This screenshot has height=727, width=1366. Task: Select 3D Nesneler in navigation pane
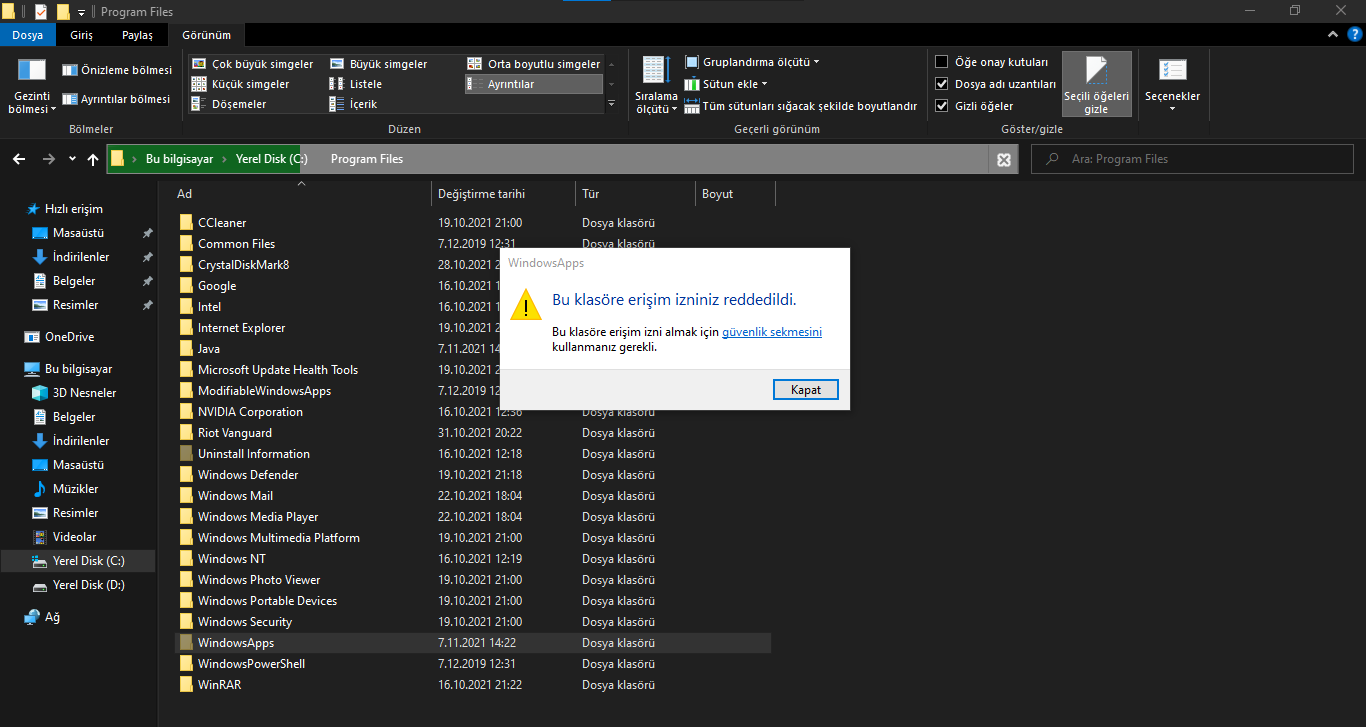[75, 393]
